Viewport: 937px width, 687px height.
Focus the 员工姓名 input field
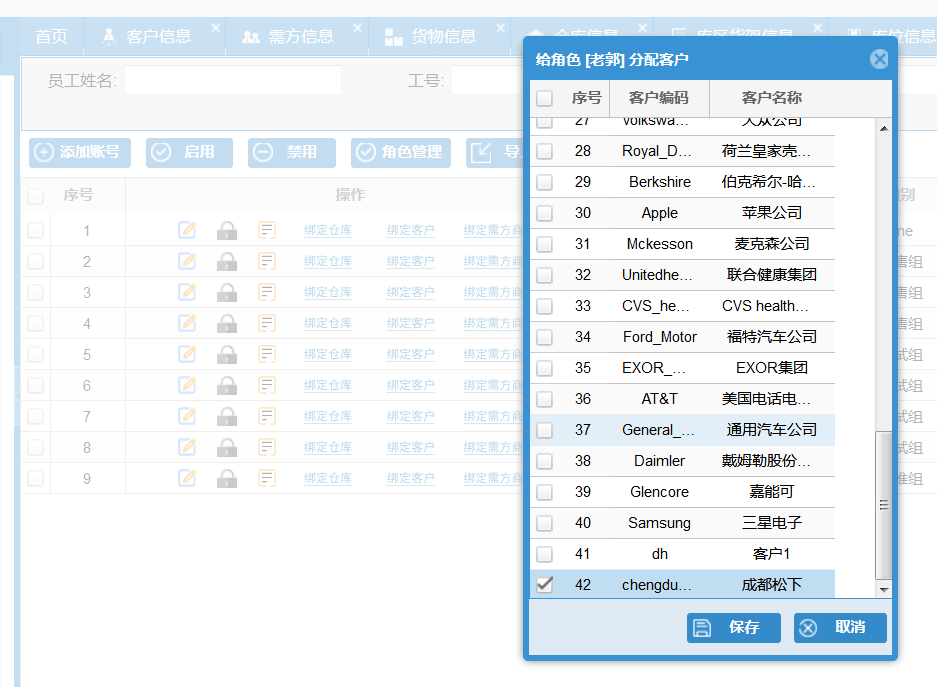point(232,80)
